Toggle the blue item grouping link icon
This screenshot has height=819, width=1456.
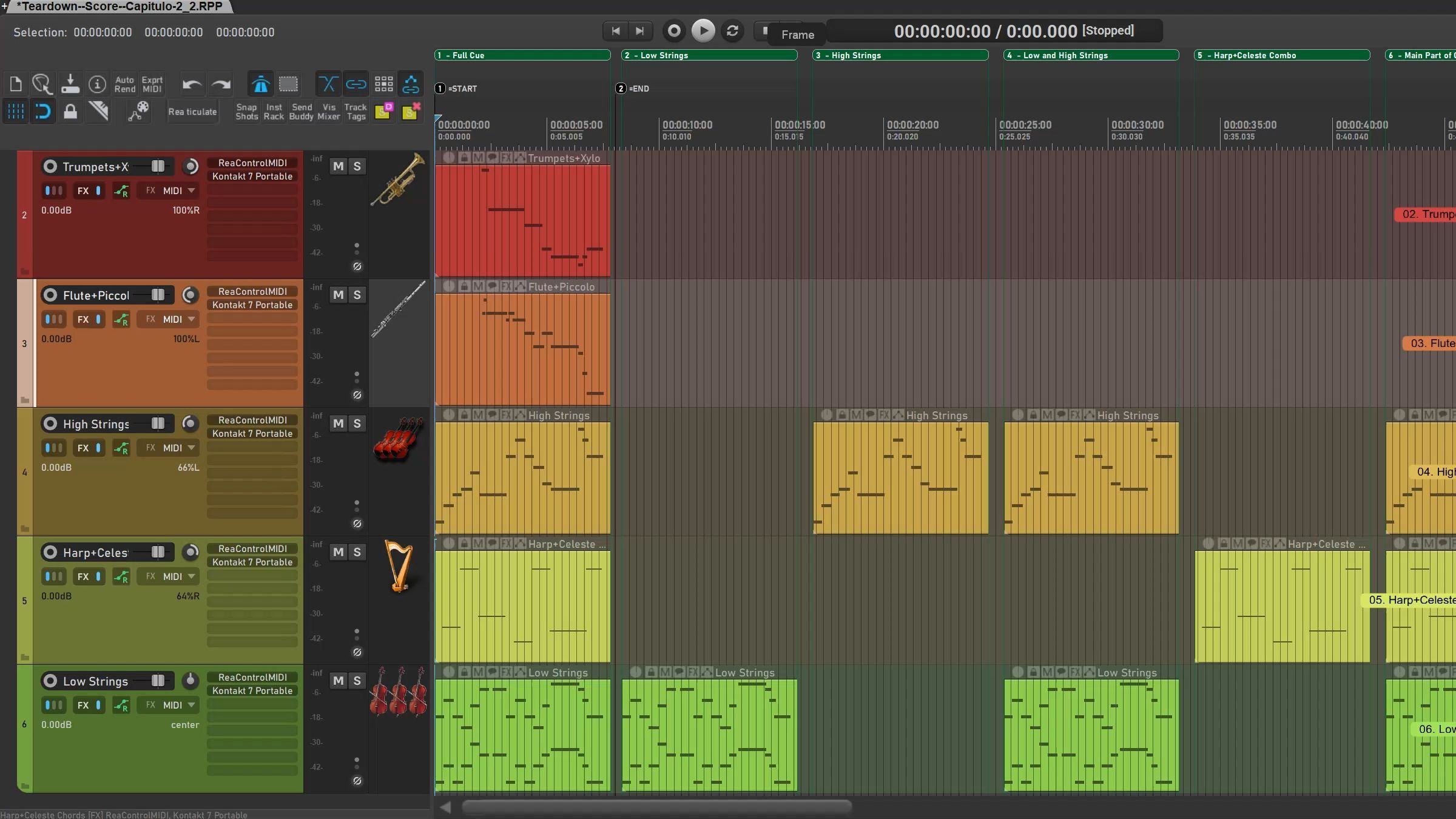pyautogui.click(x=356, y=84)
